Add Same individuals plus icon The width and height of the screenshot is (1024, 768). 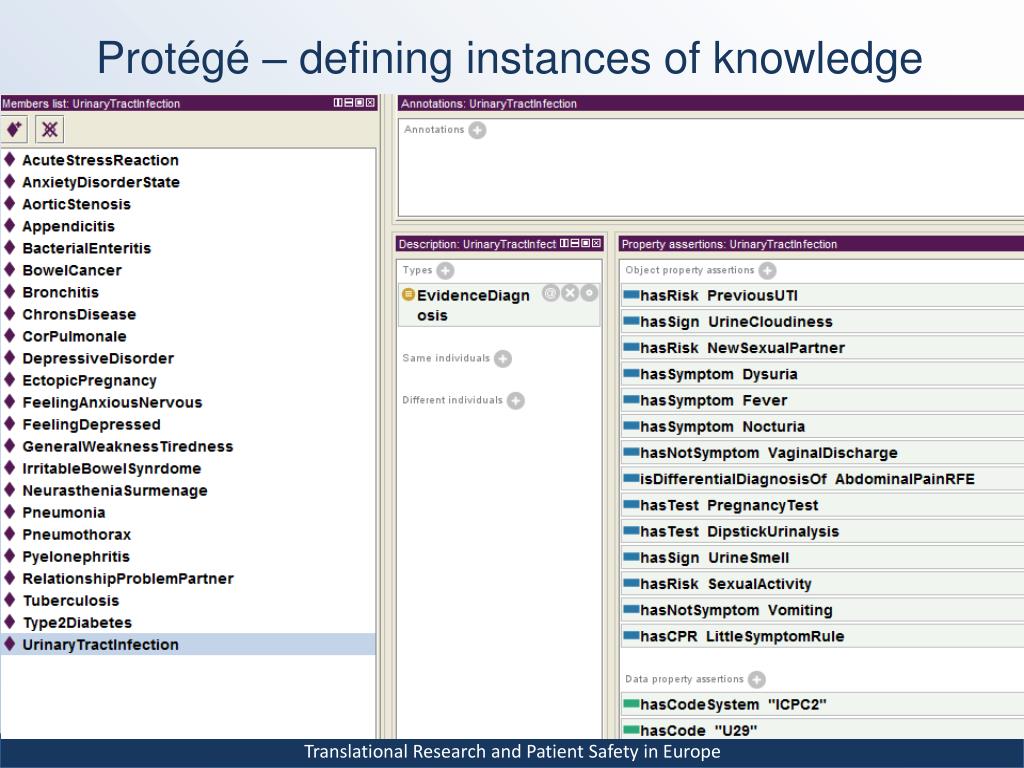[x=503, y=359]
